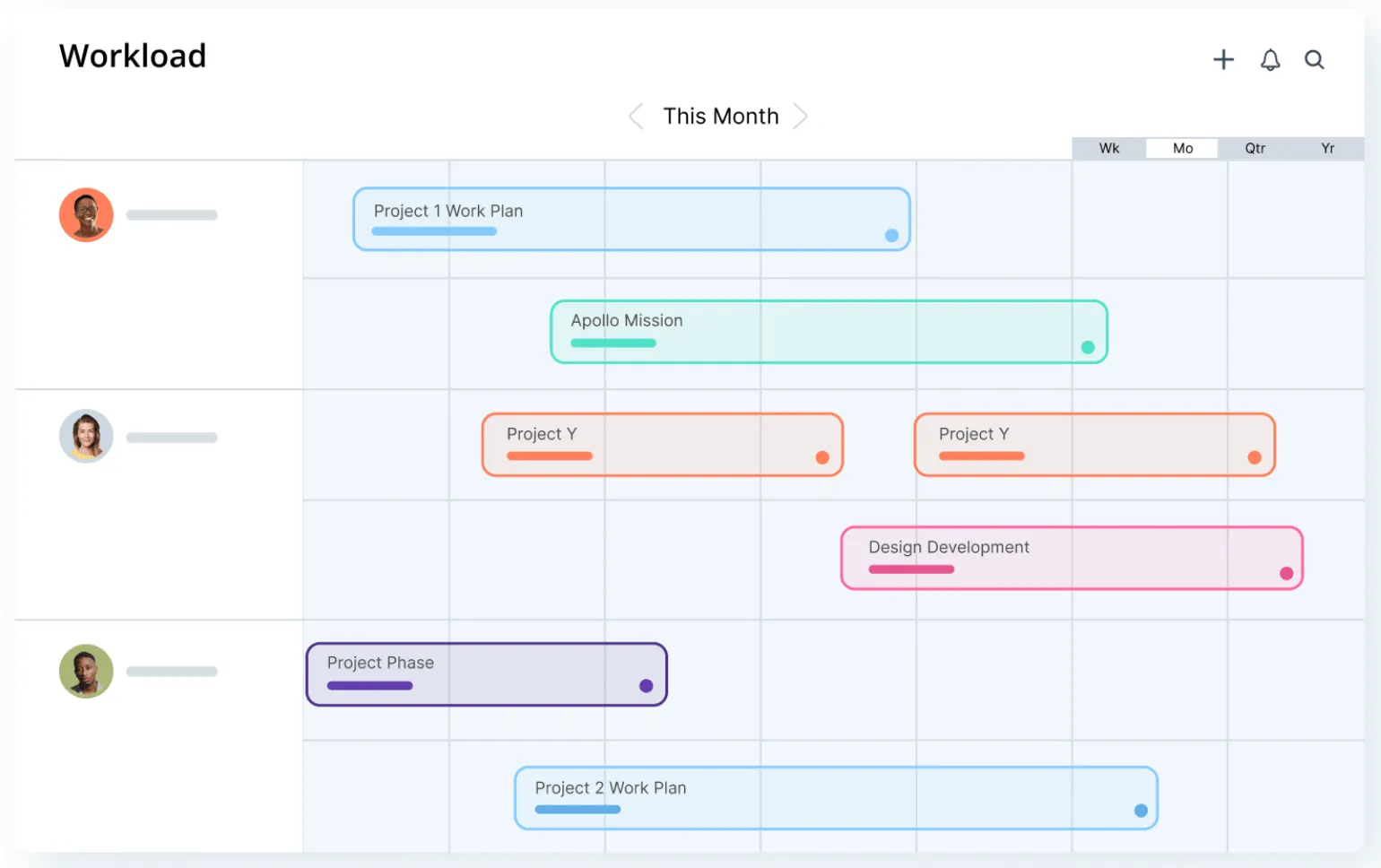Click the orange avatar of first team member
Screen dimensions: 1381x868
pyautogui.click(x=86, y=214)
